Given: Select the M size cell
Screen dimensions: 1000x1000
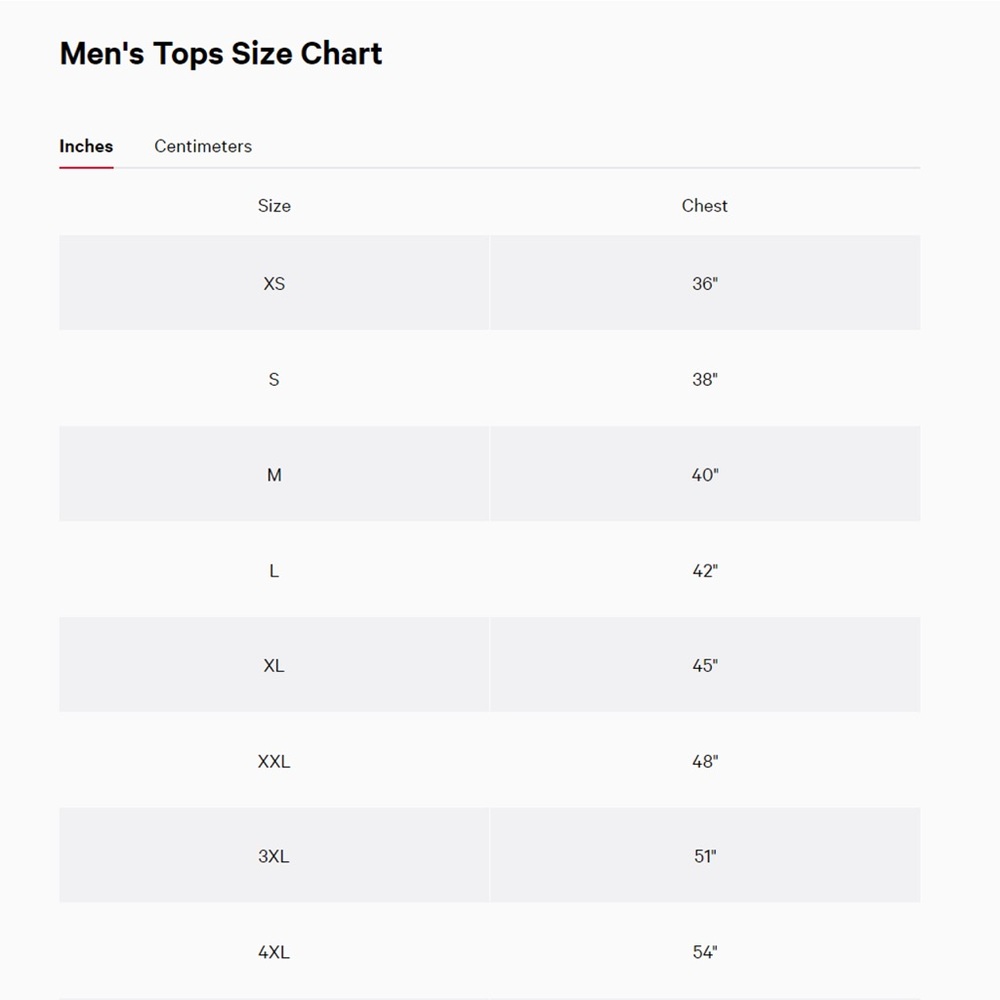Looking at the screenshot, I should click(274, 474).
